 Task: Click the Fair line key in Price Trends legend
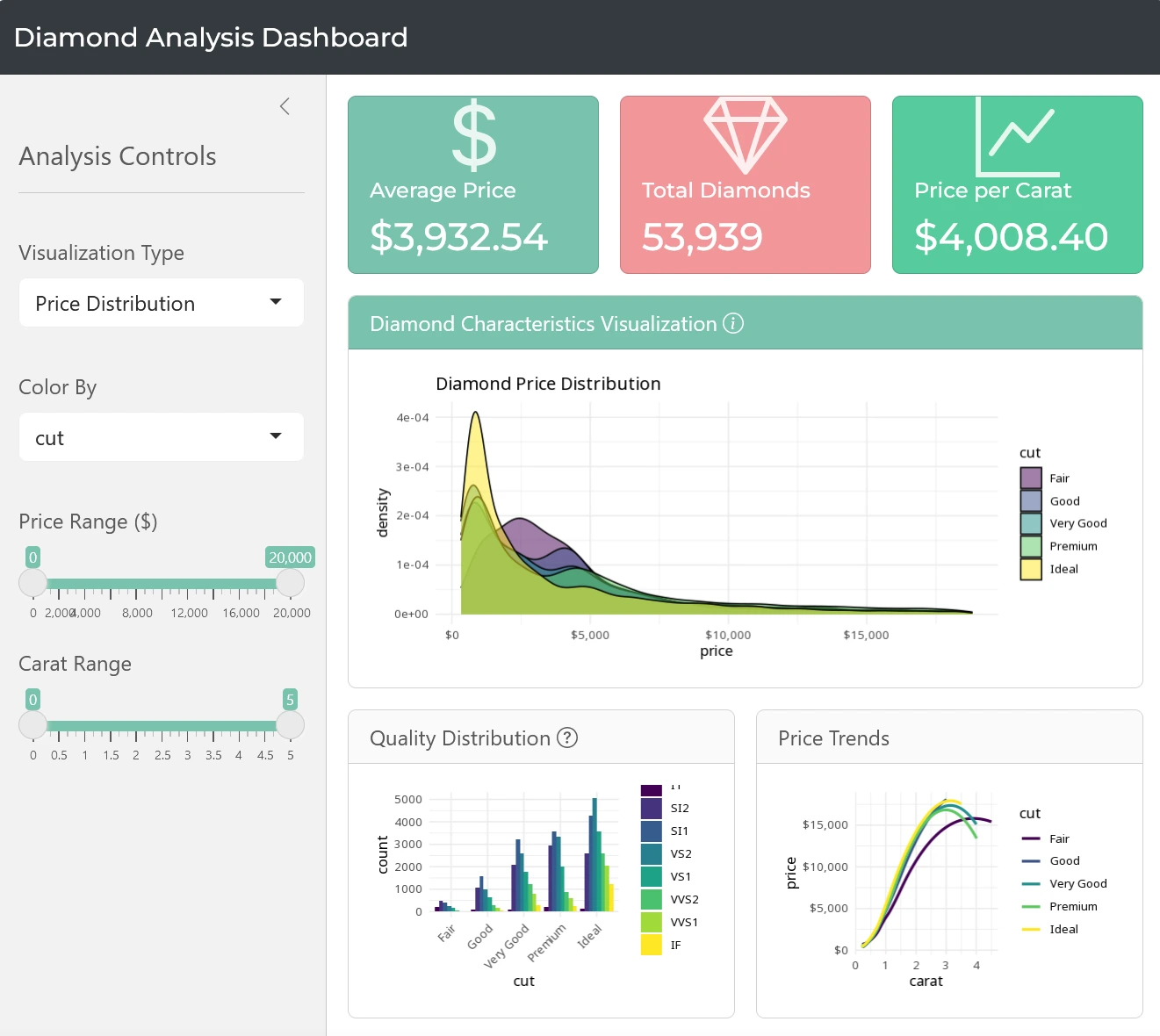click(1031, 838)
